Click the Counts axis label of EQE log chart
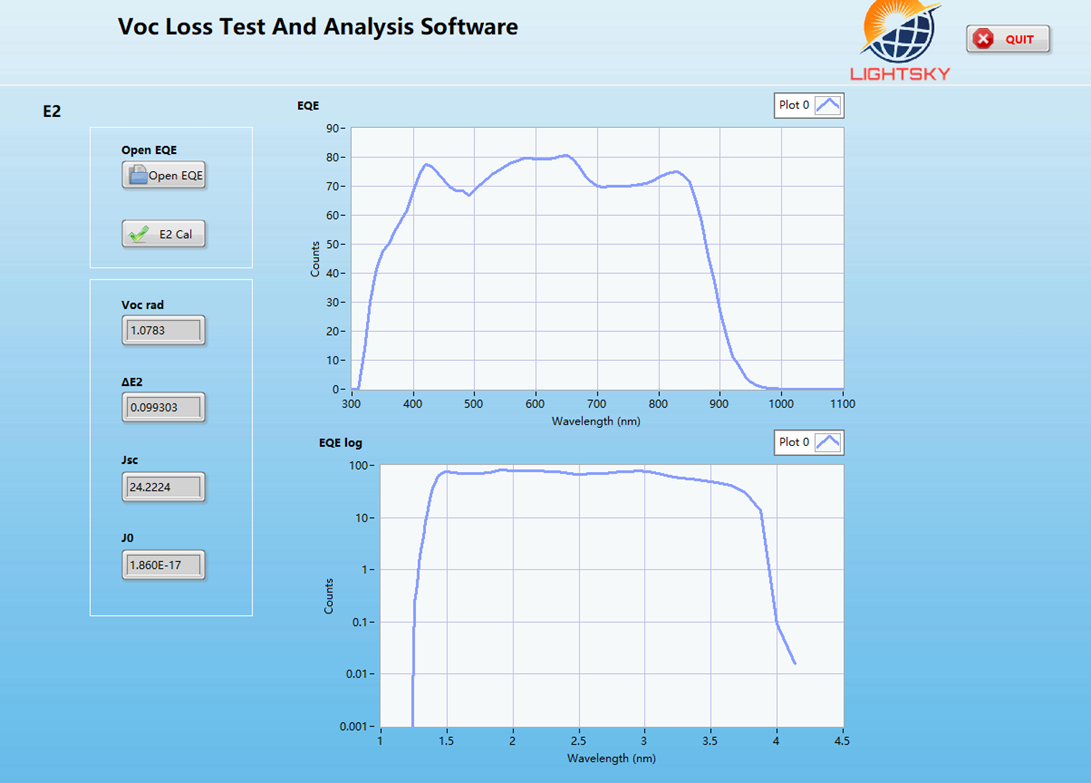The width and height of the screenshot is (1091, 783). 329,595
